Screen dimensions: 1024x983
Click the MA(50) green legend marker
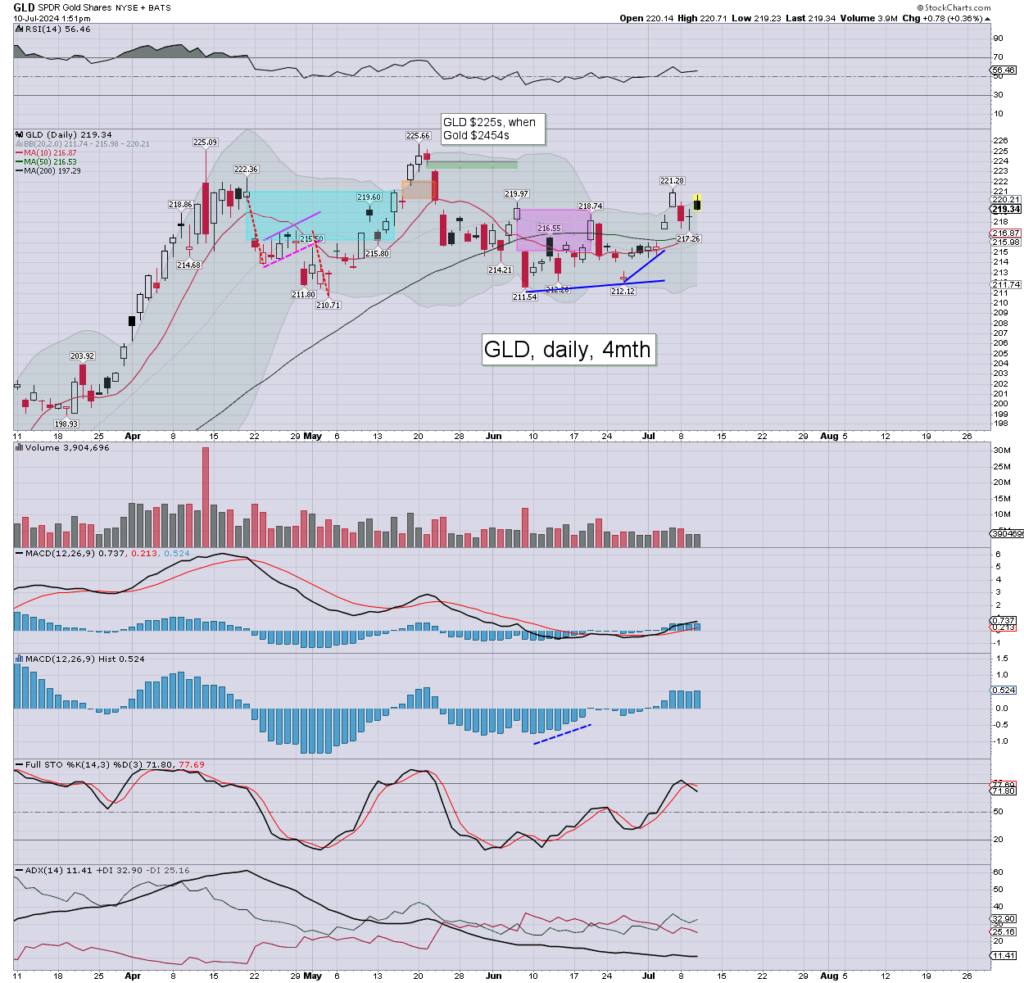(x=18, y=162)
